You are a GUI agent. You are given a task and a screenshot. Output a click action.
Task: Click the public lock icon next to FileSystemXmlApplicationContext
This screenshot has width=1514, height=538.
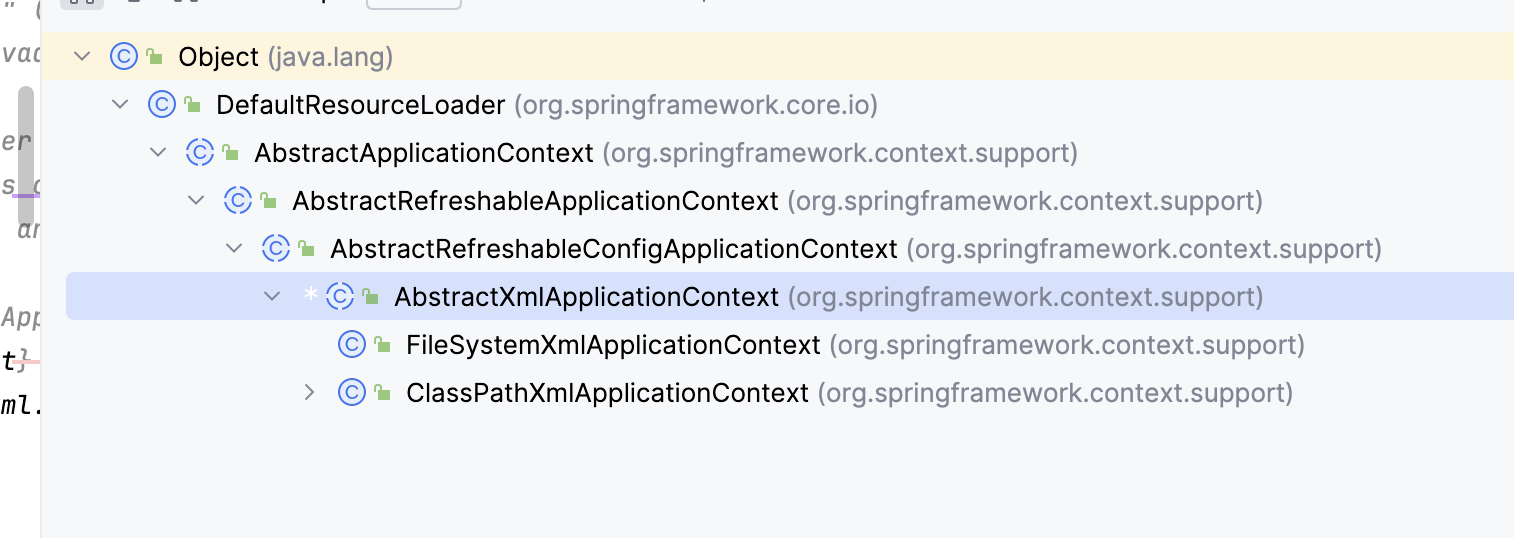tap(382, 346)
